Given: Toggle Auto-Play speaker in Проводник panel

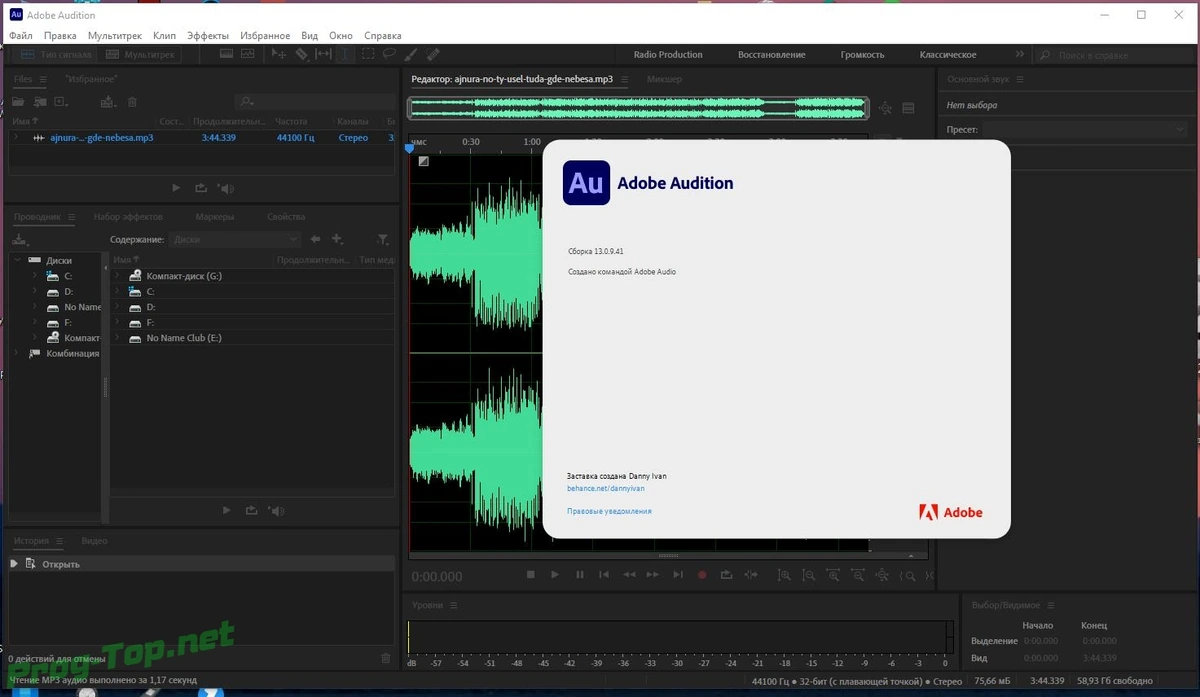Looking at the screenshot, I should (x=276, y=511).
